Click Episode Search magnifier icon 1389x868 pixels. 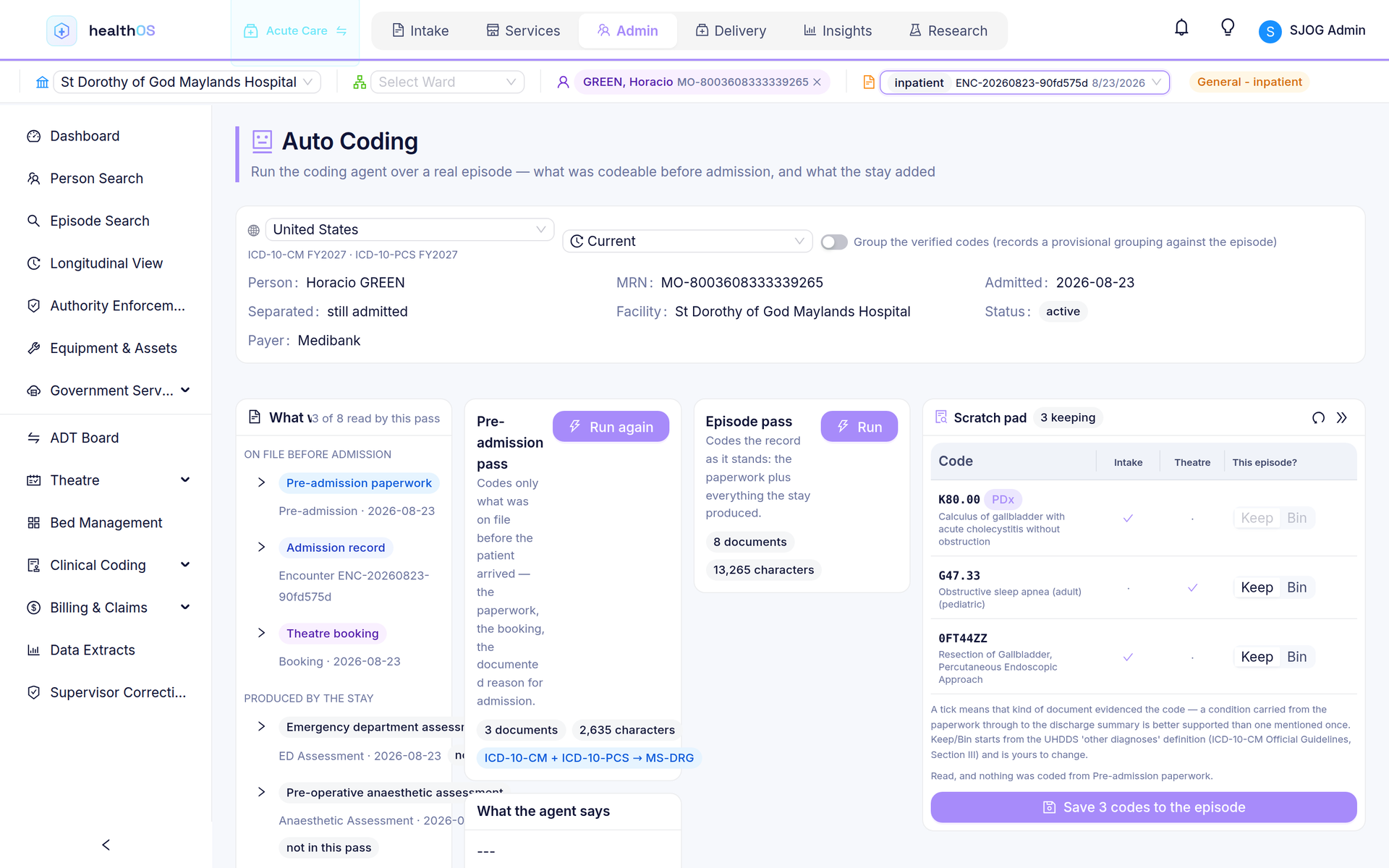pyautogui.click(x=33, y=221)
